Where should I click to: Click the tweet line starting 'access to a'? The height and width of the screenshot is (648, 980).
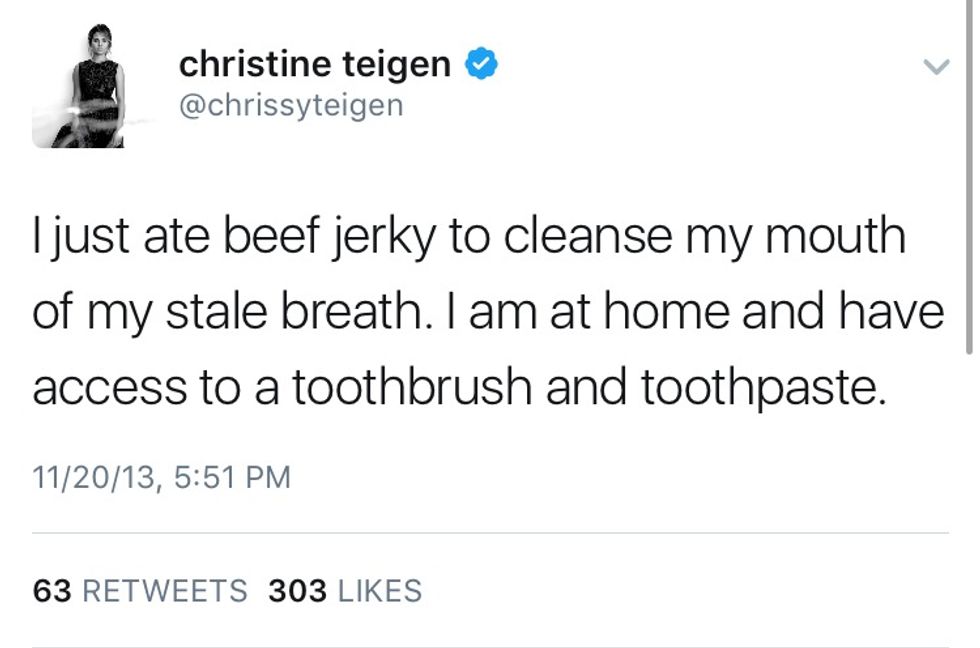pos(458,388)
